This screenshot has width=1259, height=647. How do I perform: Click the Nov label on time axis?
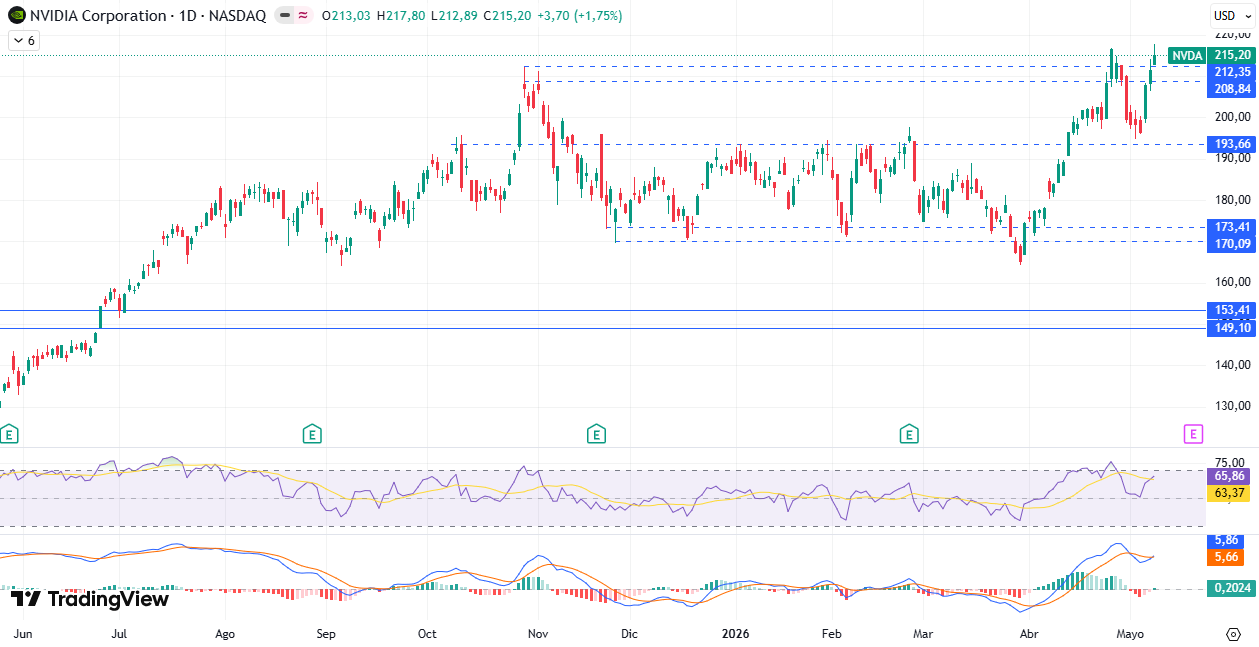click(538, 634)
